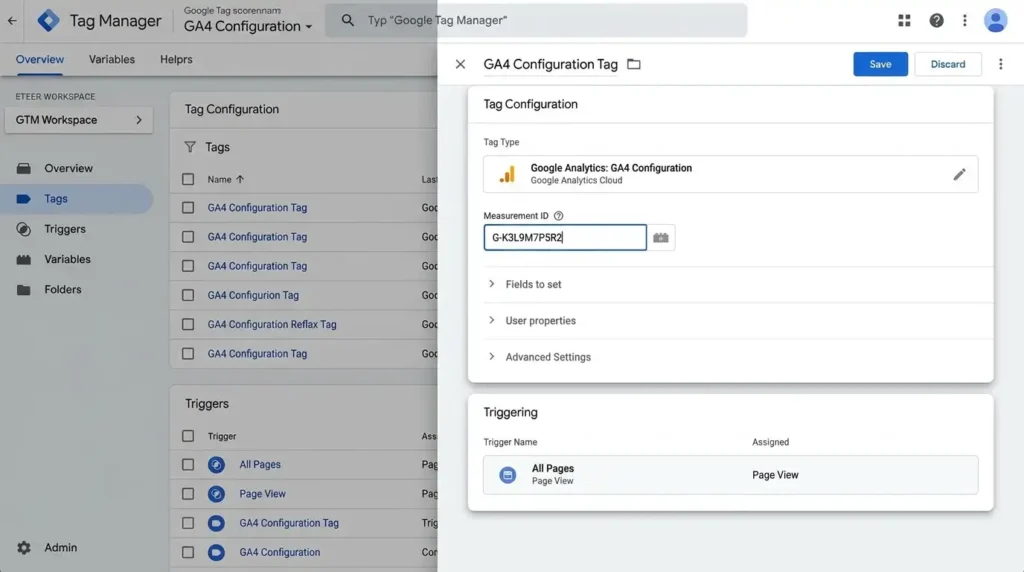Click the All Pages trigger icon in Triggering
Image resolution: width=1024 pixels, height=572 pixels.
pyautogui.click(x=507, y=475)
